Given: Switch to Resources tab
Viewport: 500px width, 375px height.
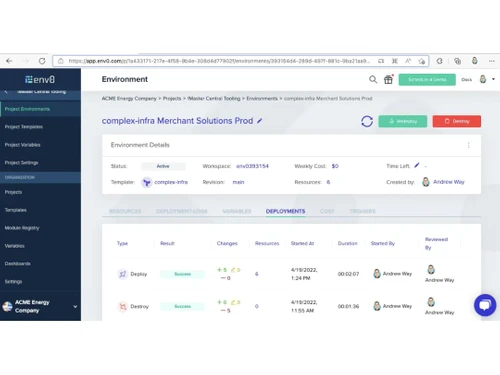Looking at the screenshot, I should [125, 211].
